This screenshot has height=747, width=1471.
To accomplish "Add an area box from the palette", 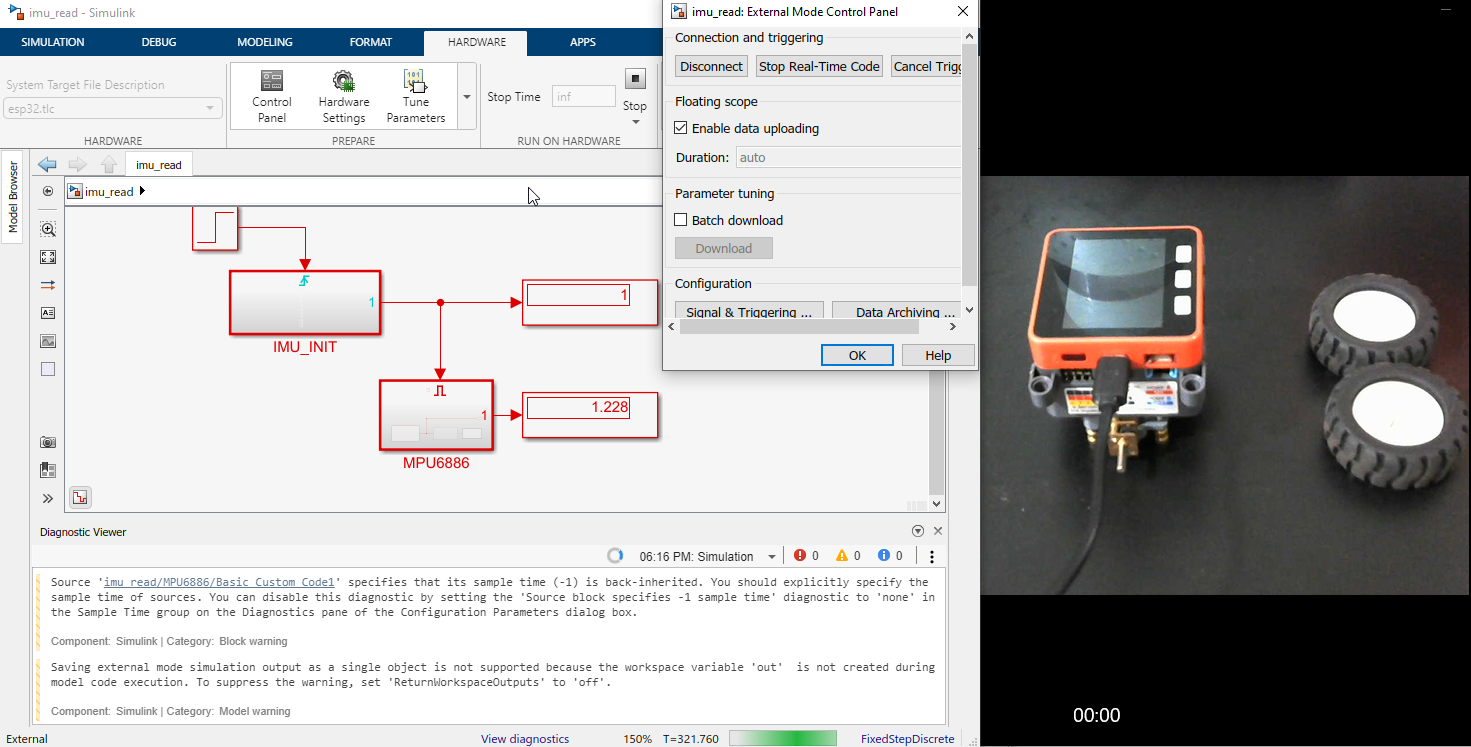I will 48,369.
